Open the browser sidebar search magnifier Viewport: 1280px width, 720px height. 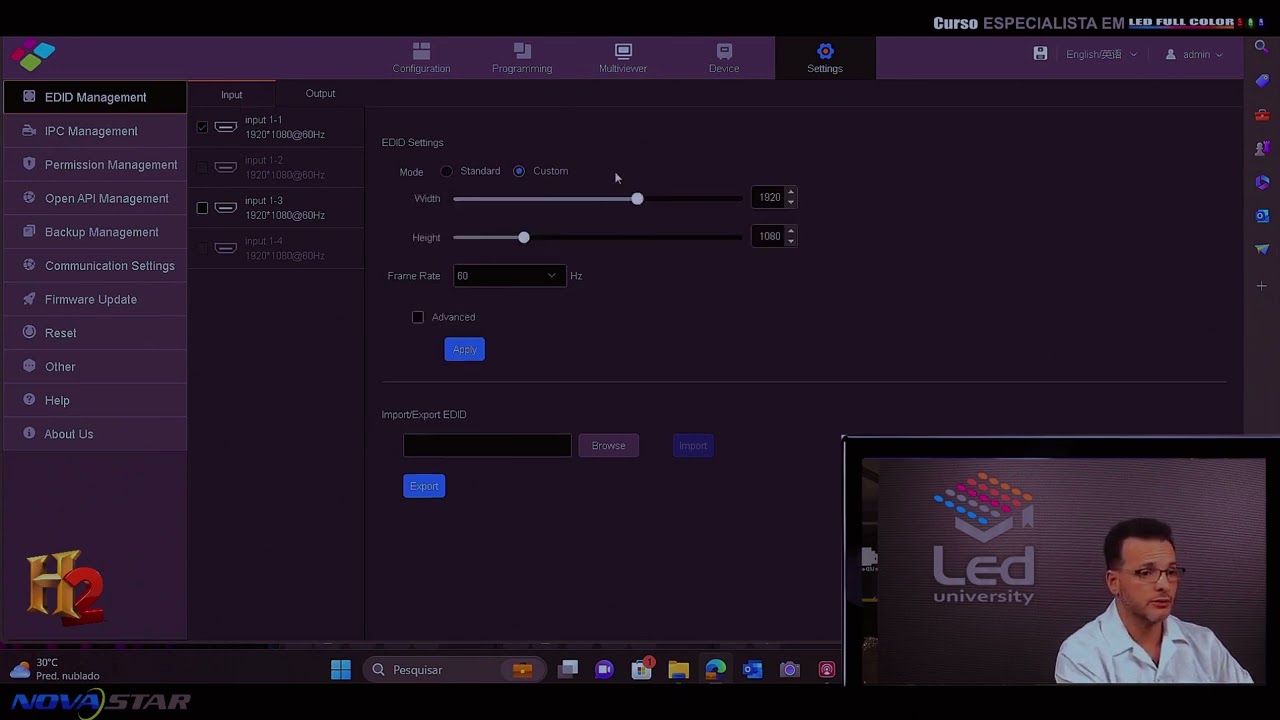pos(1262,47)
